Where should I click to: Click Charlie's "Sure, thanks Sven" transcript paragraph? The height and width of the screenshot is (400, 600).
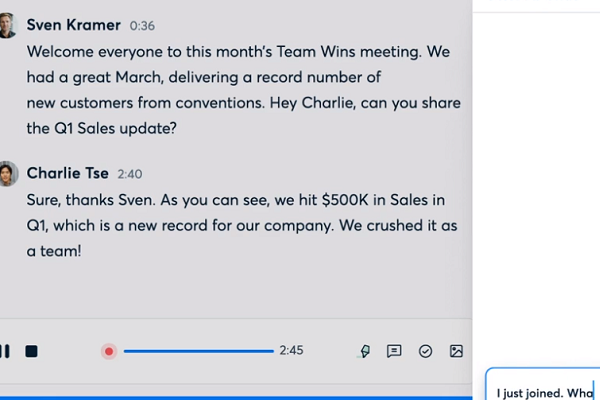[x=240, y=224]
